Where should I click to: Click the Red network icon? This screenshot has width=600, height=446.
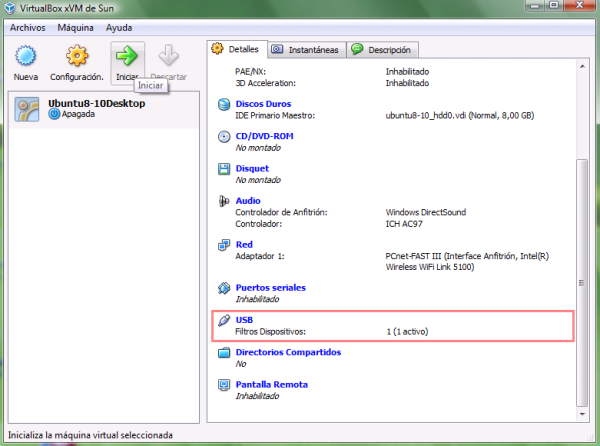coord(225,244)
